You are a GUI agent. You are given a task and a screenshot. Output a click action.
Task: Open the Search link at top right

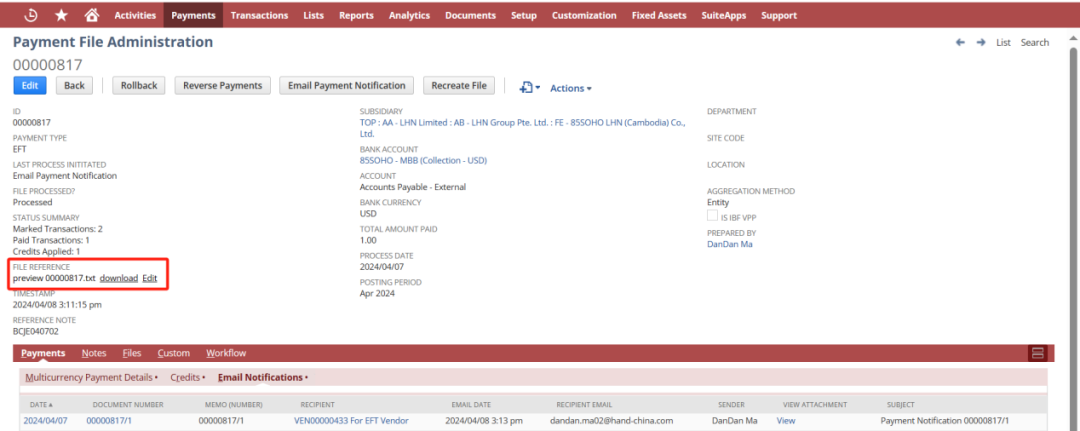[x=1035, y=43]
